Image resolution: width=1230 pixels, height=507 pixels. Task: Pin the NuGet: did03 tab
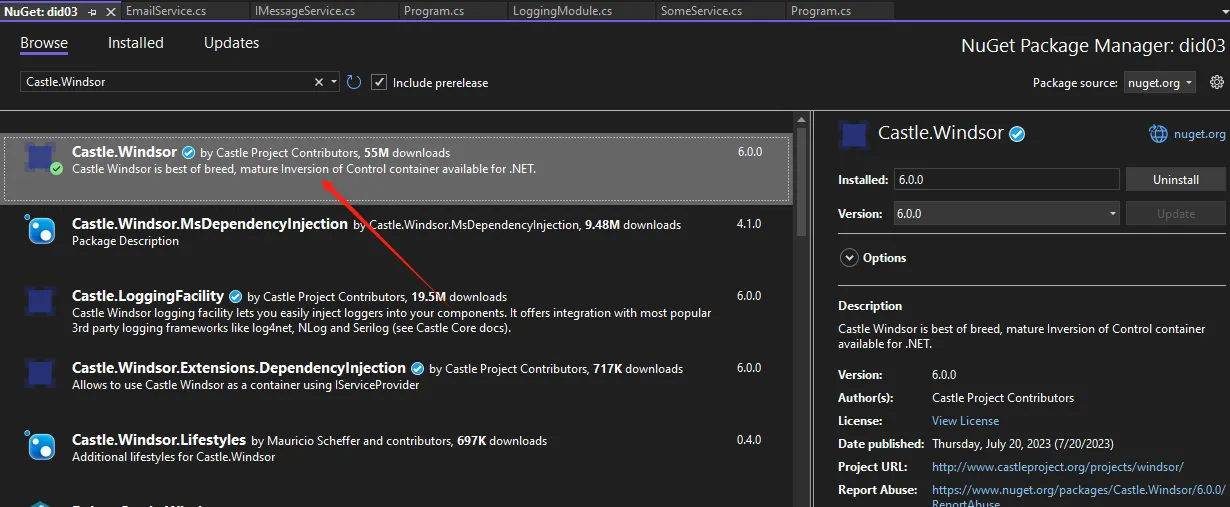[93, 11]
